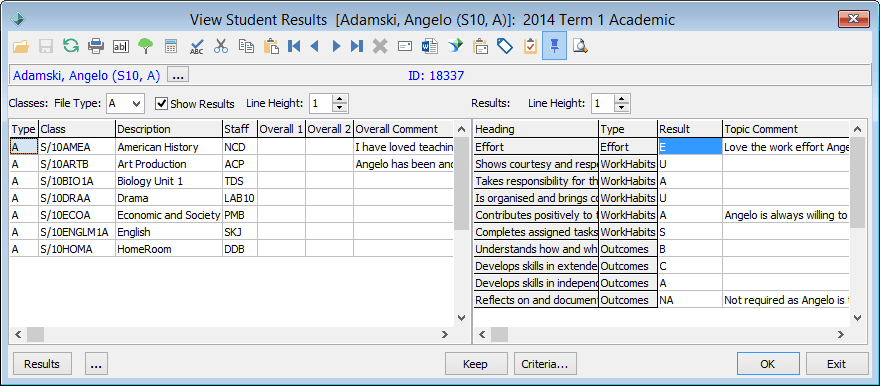Click the blue tag toolbar icon
The image size is (880, 386).
pos(505,47)
